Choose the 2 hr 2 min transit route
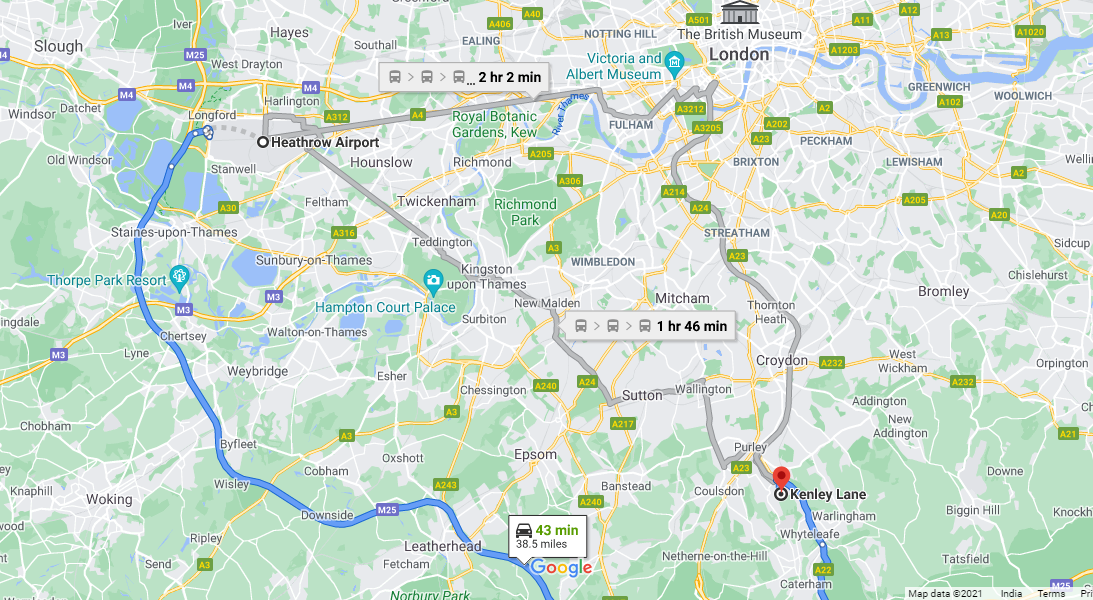Screen dimensions: 1093x600 point(464,77)
